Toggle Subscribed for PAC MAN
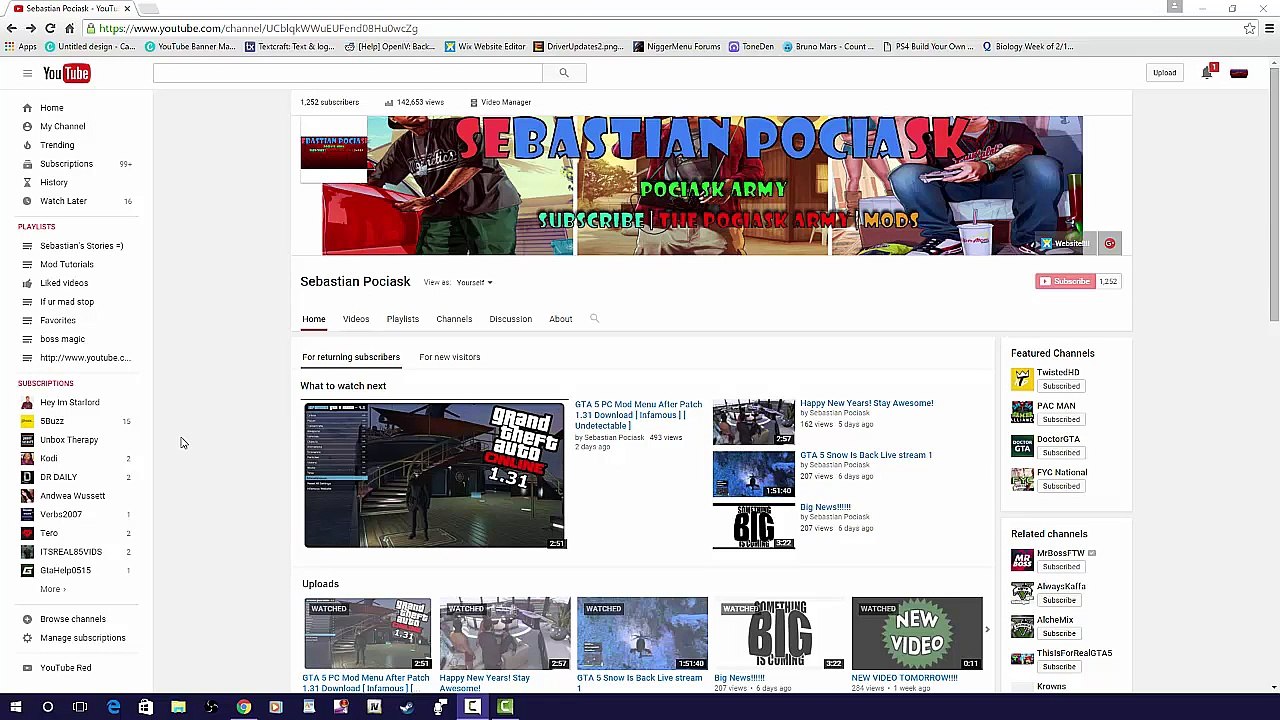The image size is (1280, 720). tap(1060, 419)
